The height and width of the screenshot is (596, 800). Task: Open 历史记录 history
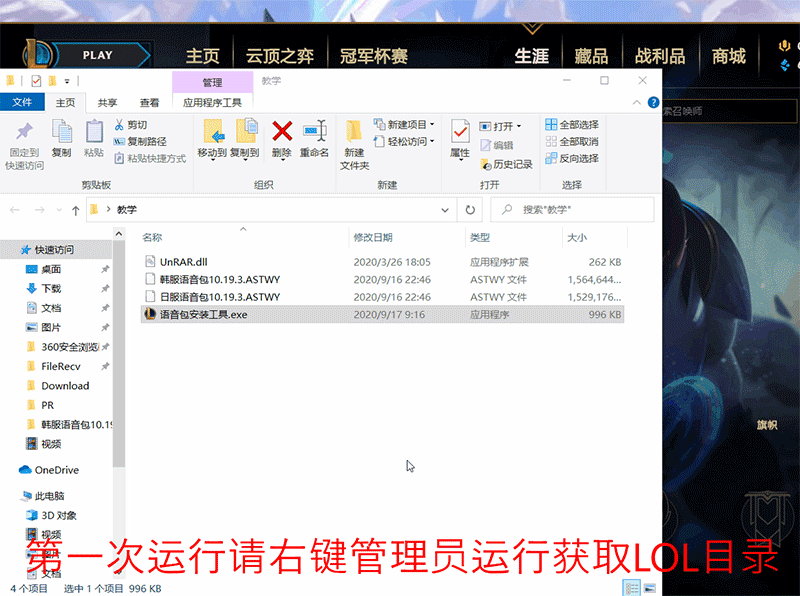[x=506, y=164]
